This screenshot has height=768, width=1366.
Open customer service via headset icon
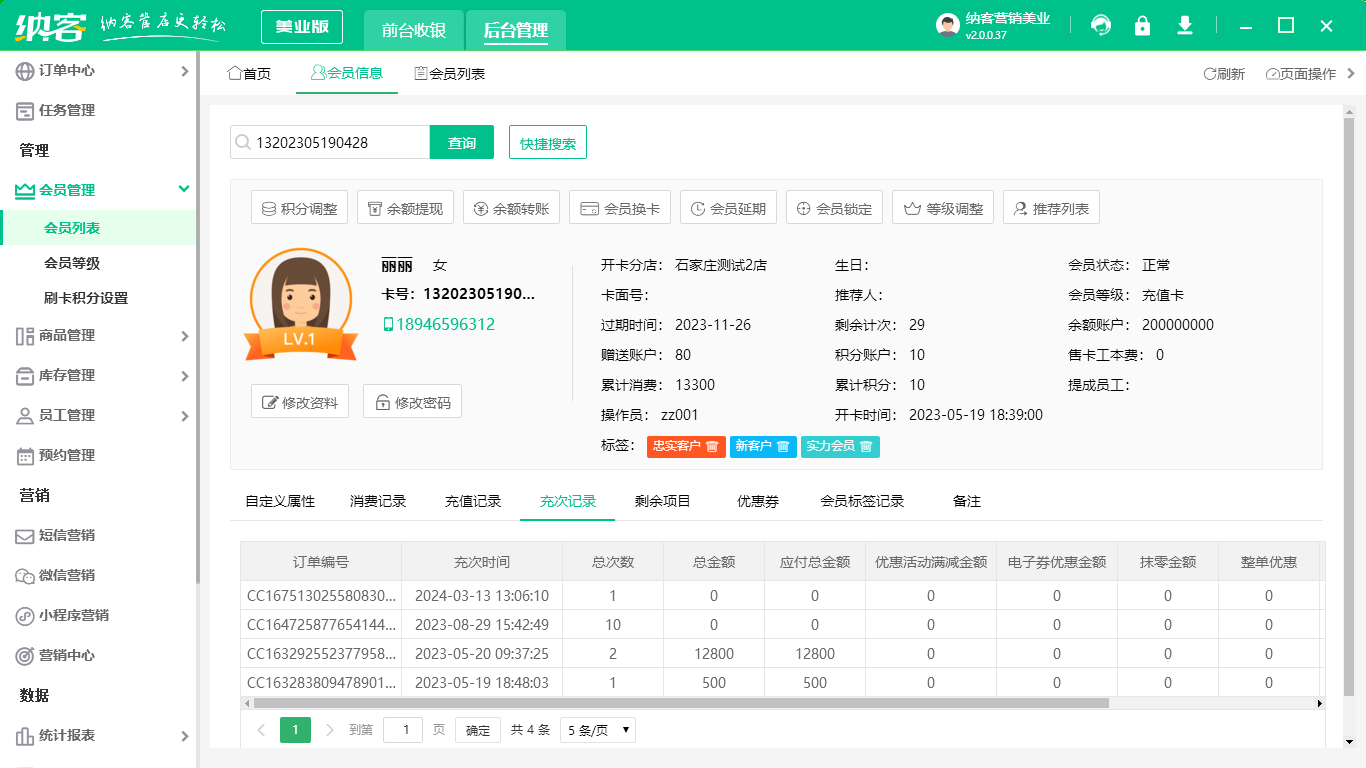point(1100,25)
